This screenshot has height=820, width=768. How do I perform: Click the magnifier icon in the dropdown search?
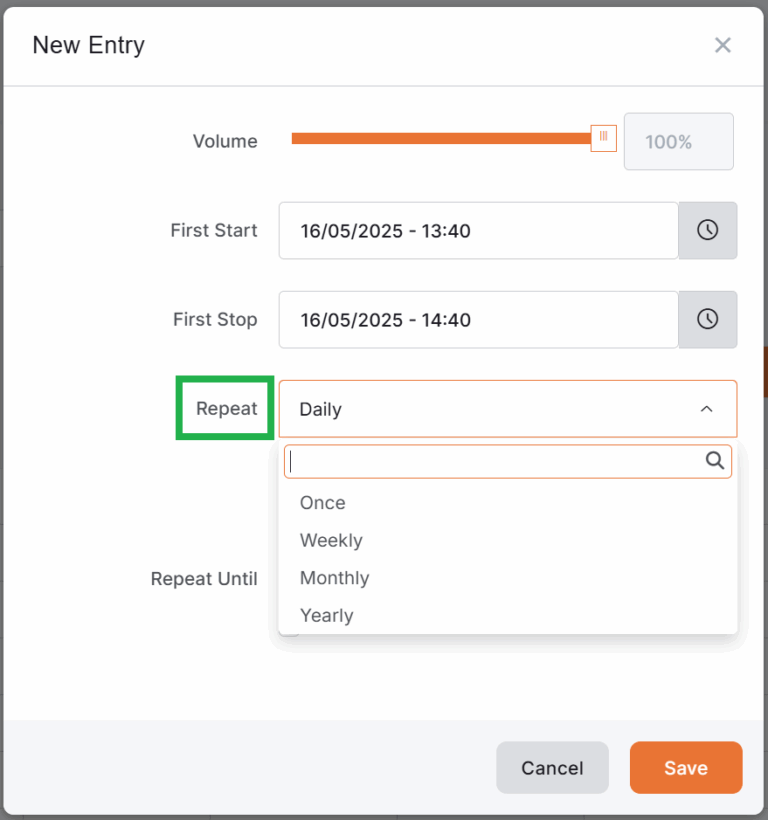coord(714,461)
